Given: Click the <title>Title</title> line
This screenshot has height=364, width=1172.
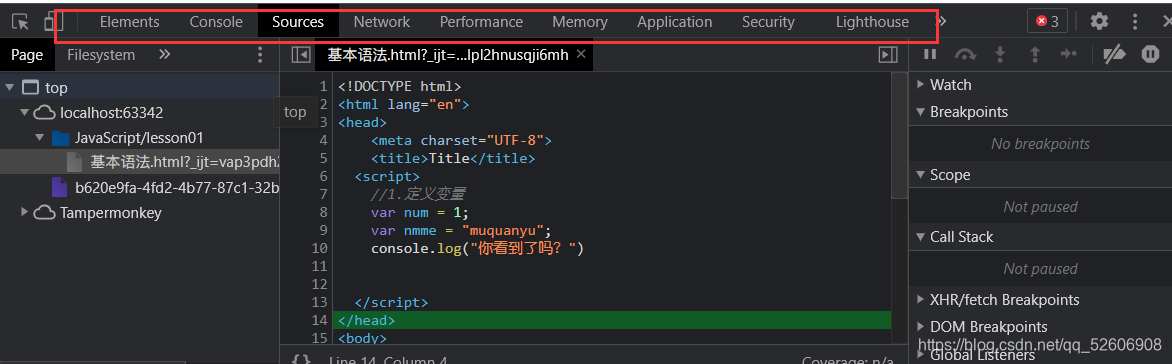Looking at the screenshot, I should tap(452, 158).
